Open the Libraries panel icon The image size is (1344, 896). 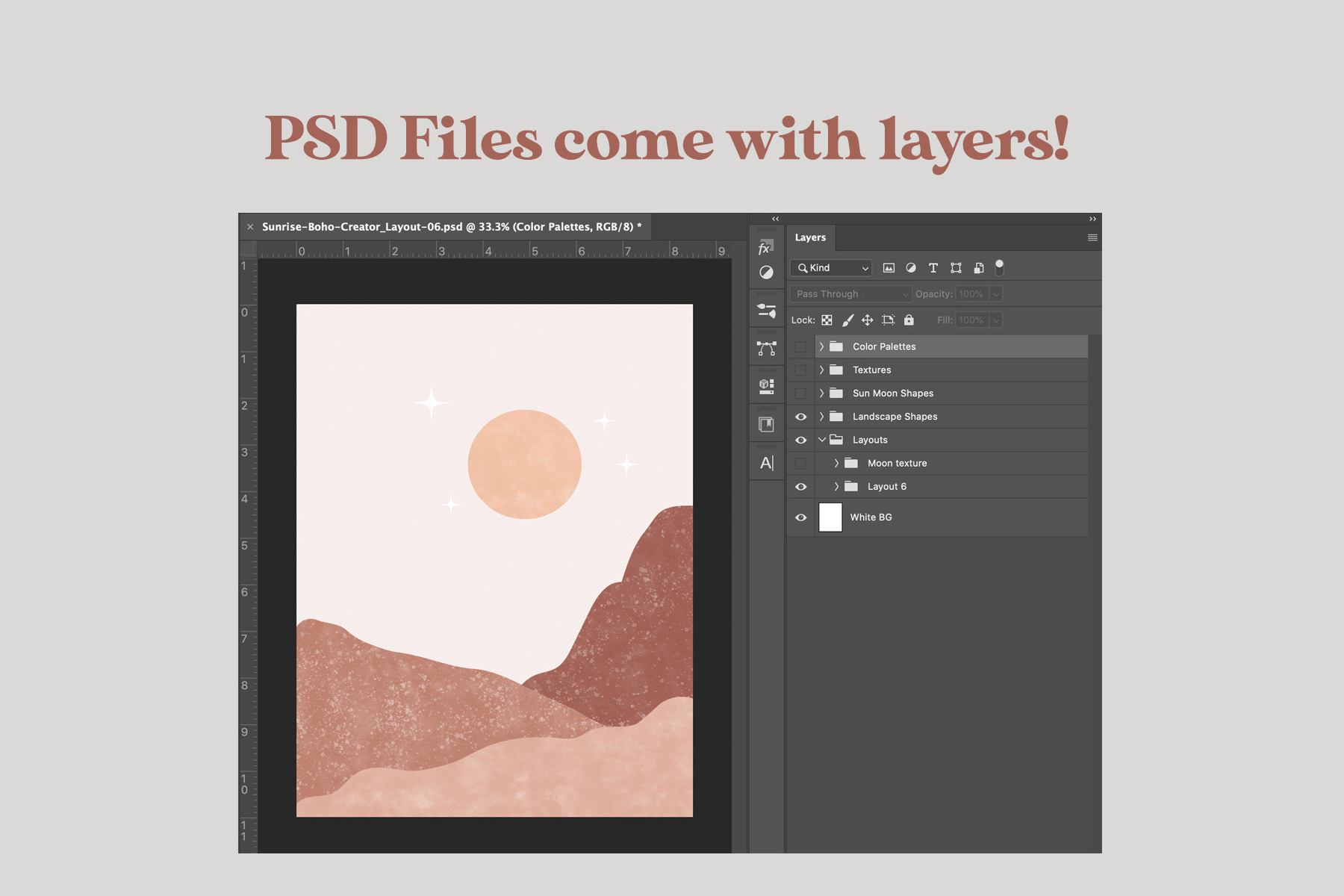[766, 386]
